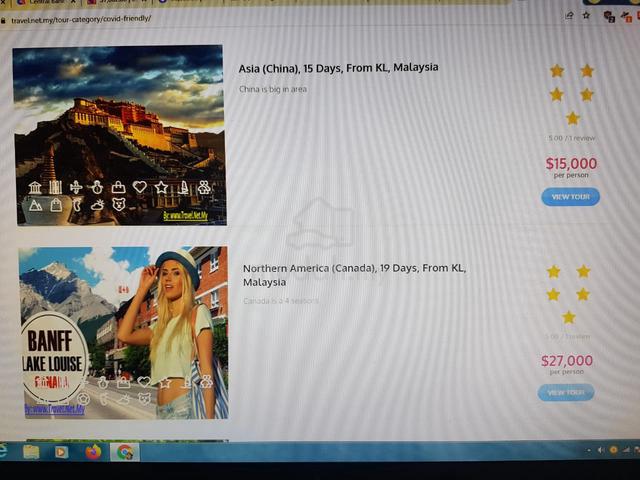The image size is (640, 480).
Task: Click the cloud and sun weather icon on China tour
Action: pos(98,204)
